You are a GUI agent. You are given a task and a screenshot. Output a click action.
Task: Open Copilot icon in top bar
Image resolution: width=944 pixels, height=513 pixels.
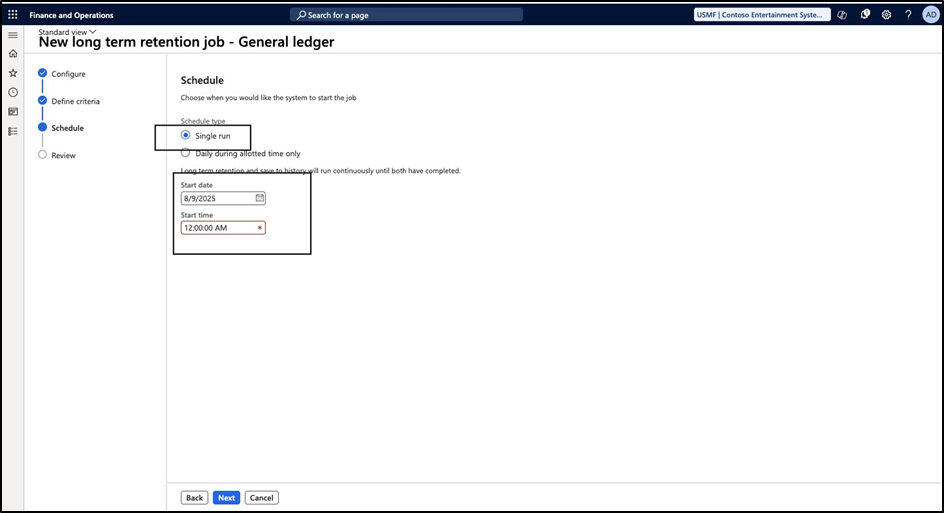tap(843, 15)
